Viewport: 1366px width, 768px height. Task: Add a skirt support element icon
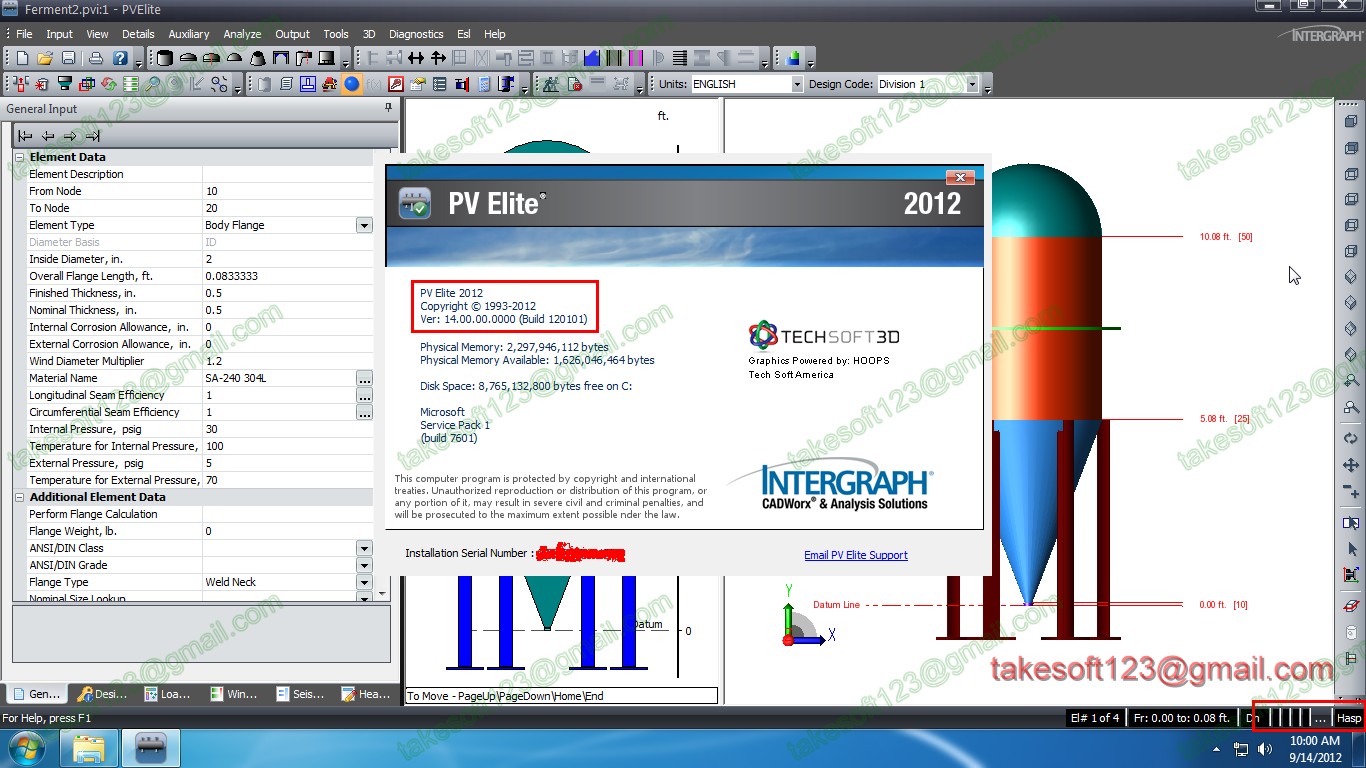[x=327, y=58]
